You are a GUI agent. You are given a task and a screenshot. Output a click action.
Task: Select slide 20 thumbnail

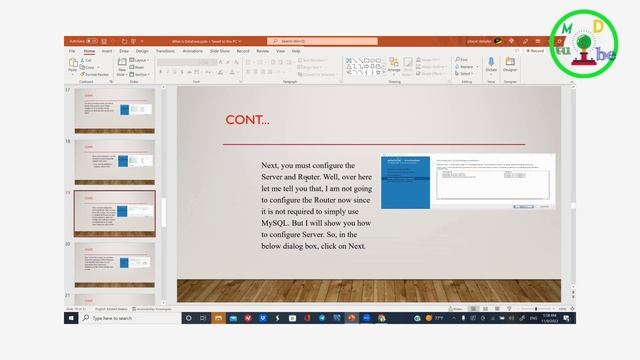click(x=115, y=265)
